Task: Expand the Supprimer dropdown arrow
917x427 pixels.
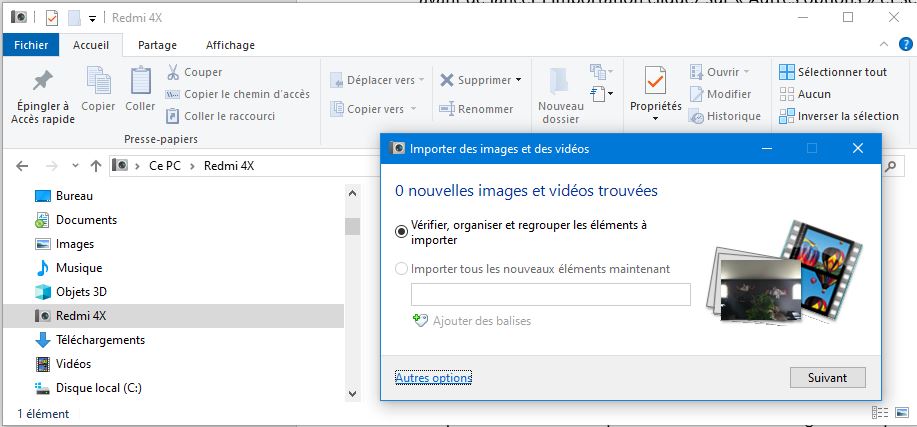Action: pyautogui.click(x=518, y=80)
